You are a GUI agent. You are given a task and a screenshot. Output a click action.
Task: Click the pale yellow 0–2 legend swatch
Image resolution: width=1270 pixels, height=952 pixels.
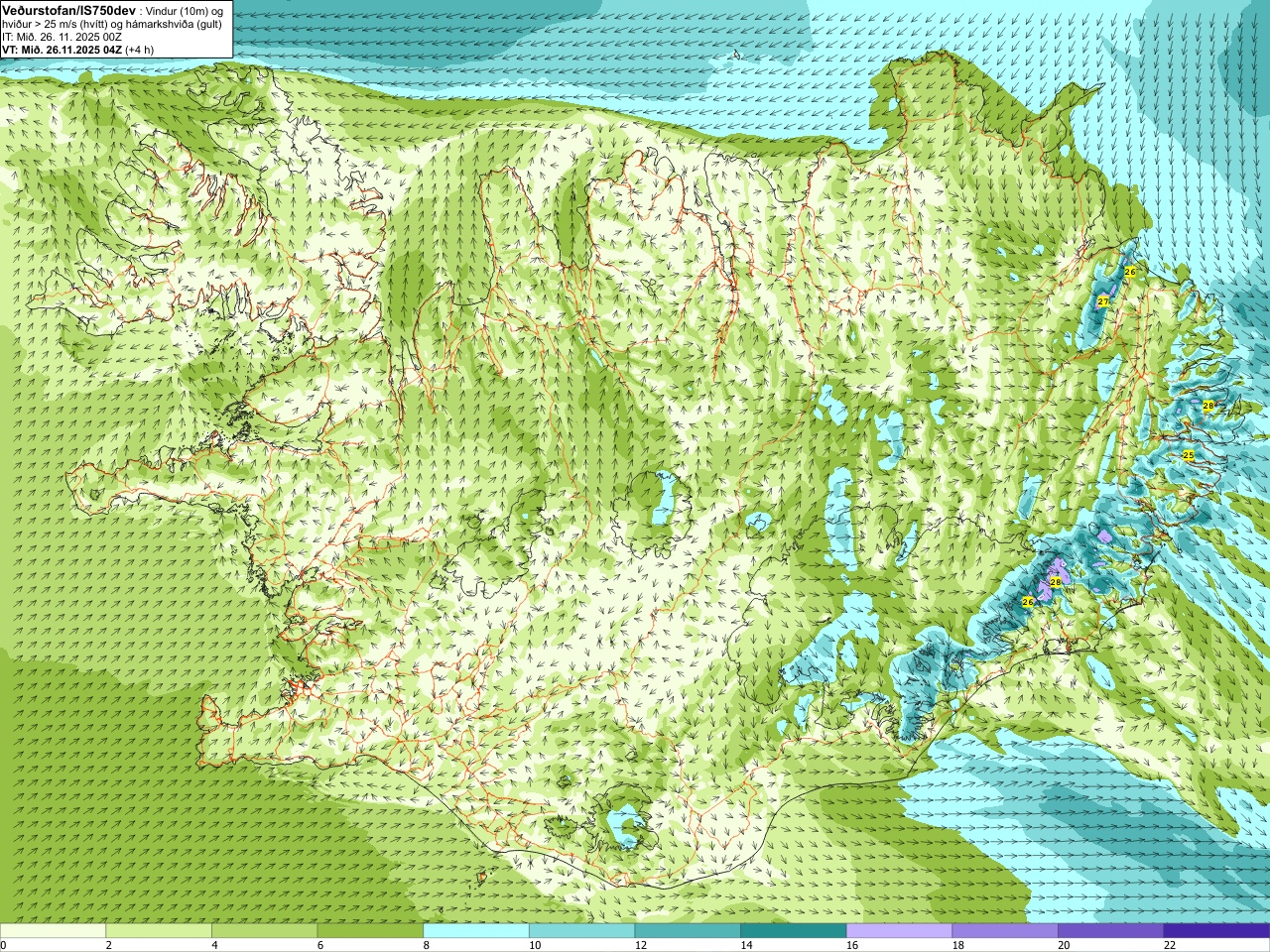pos(53,931)
